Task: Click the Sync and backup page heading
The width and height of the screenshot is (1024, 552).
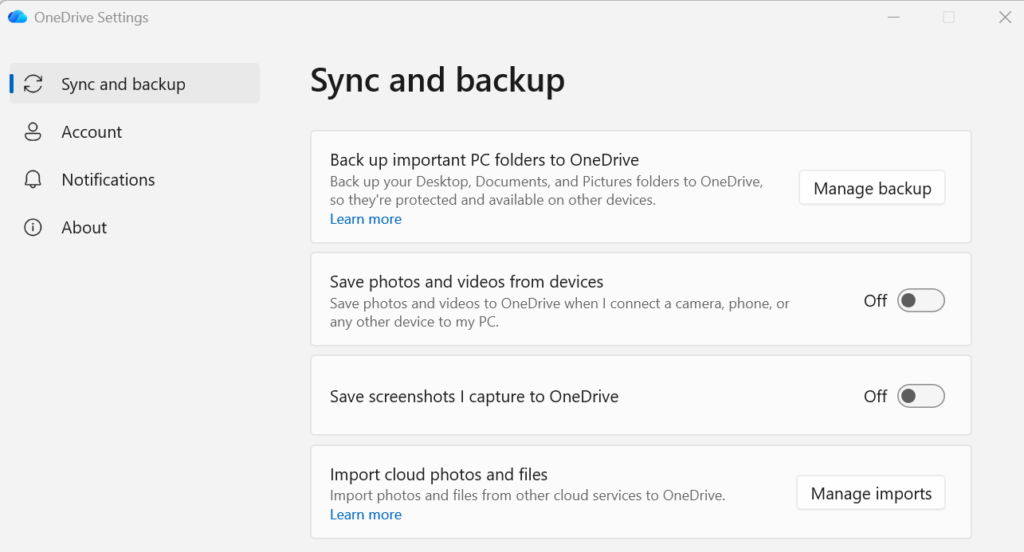Action: pos(438,81)
